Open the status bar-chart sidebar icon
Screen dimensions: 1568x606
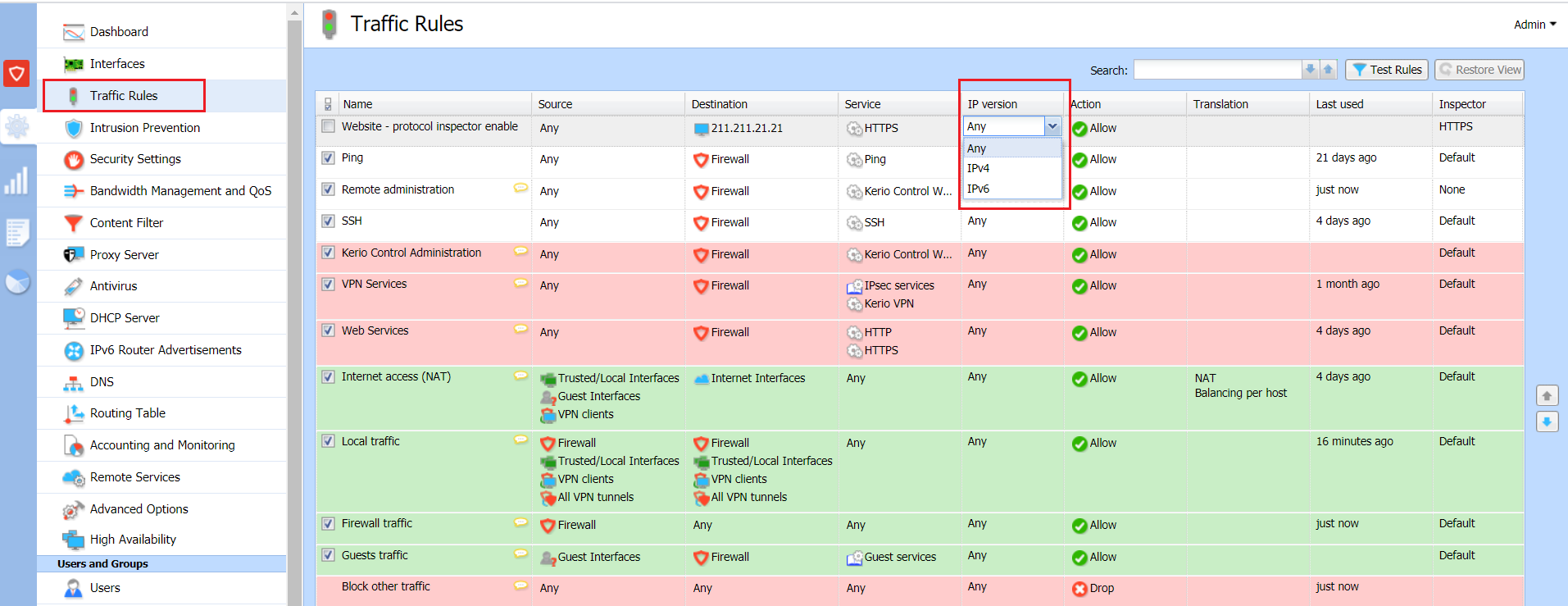(x=17, y=180)
